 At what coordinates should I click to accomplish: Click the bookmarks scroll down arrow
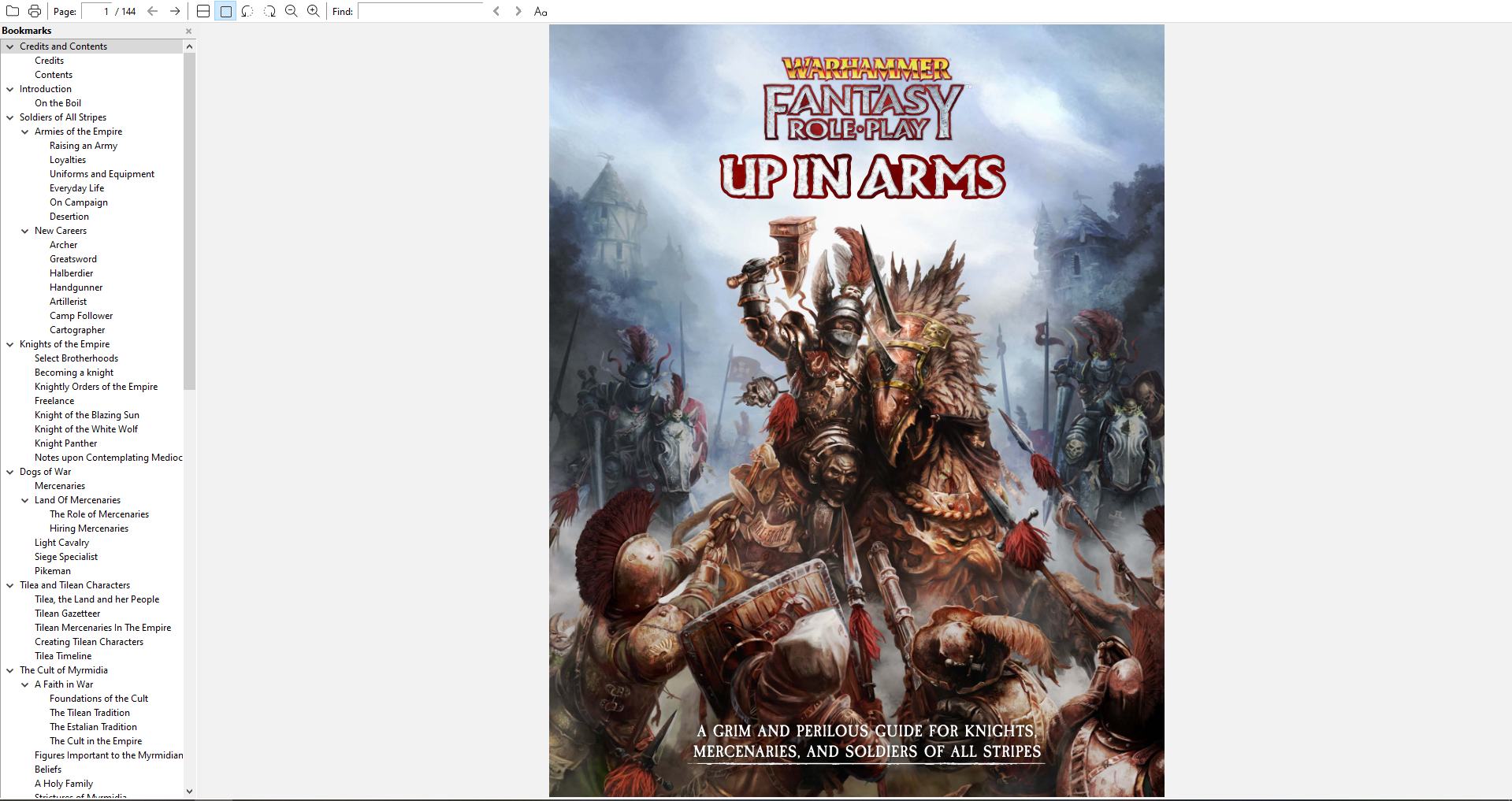coord(189,791)
